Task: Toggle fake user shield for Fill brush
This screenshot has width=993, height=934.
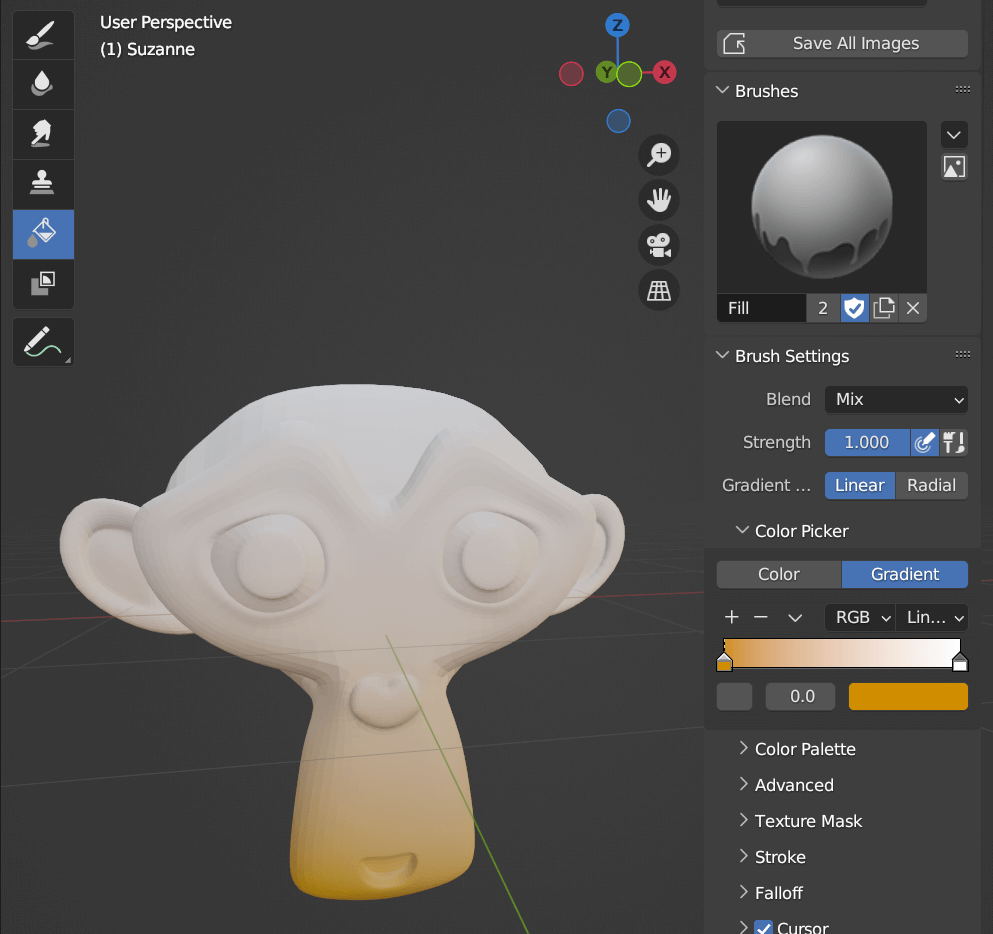Action: coord(854,308)
